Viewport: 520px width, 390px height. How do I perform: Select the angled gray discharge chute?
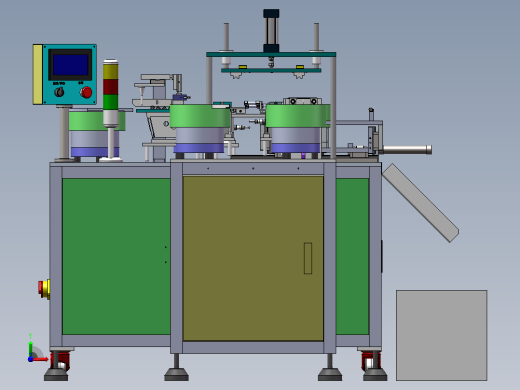[x=421, y=203]
